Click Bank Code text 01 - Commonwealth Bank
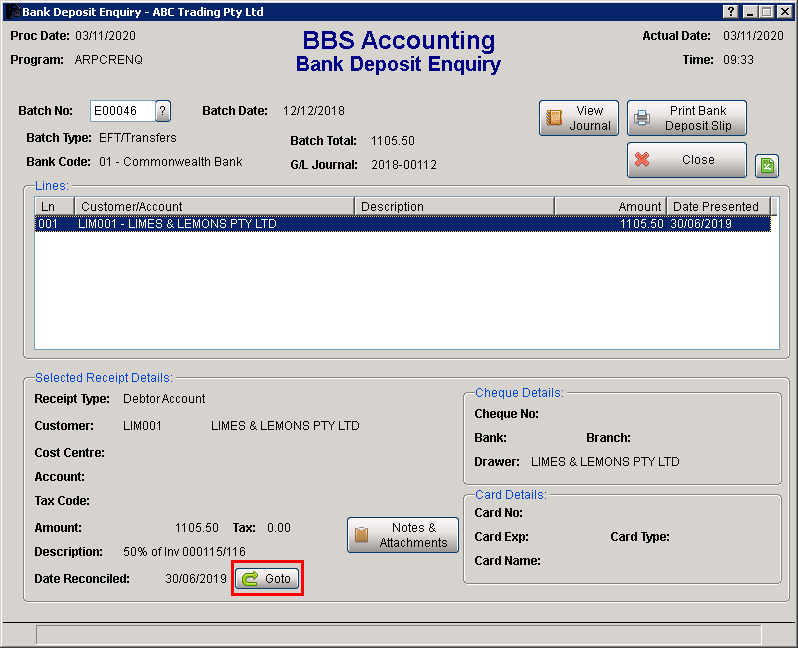The width and height of the screenshot is (798, 648). pos(171,162)
